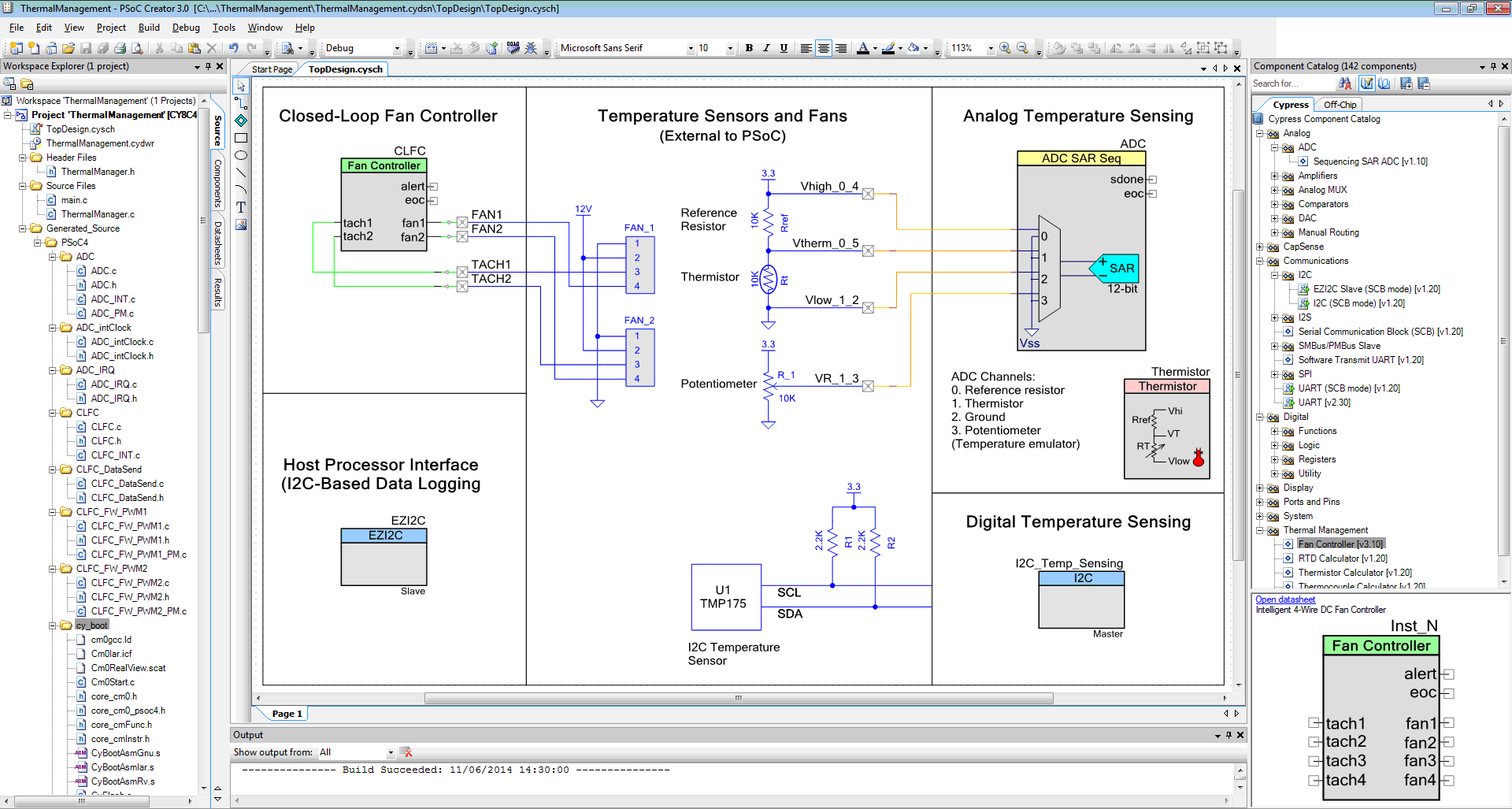Open the 113% zoom level dropdown
This screenshot has height=809, width=1512.
pyautogui.click(x=990, y=48)
